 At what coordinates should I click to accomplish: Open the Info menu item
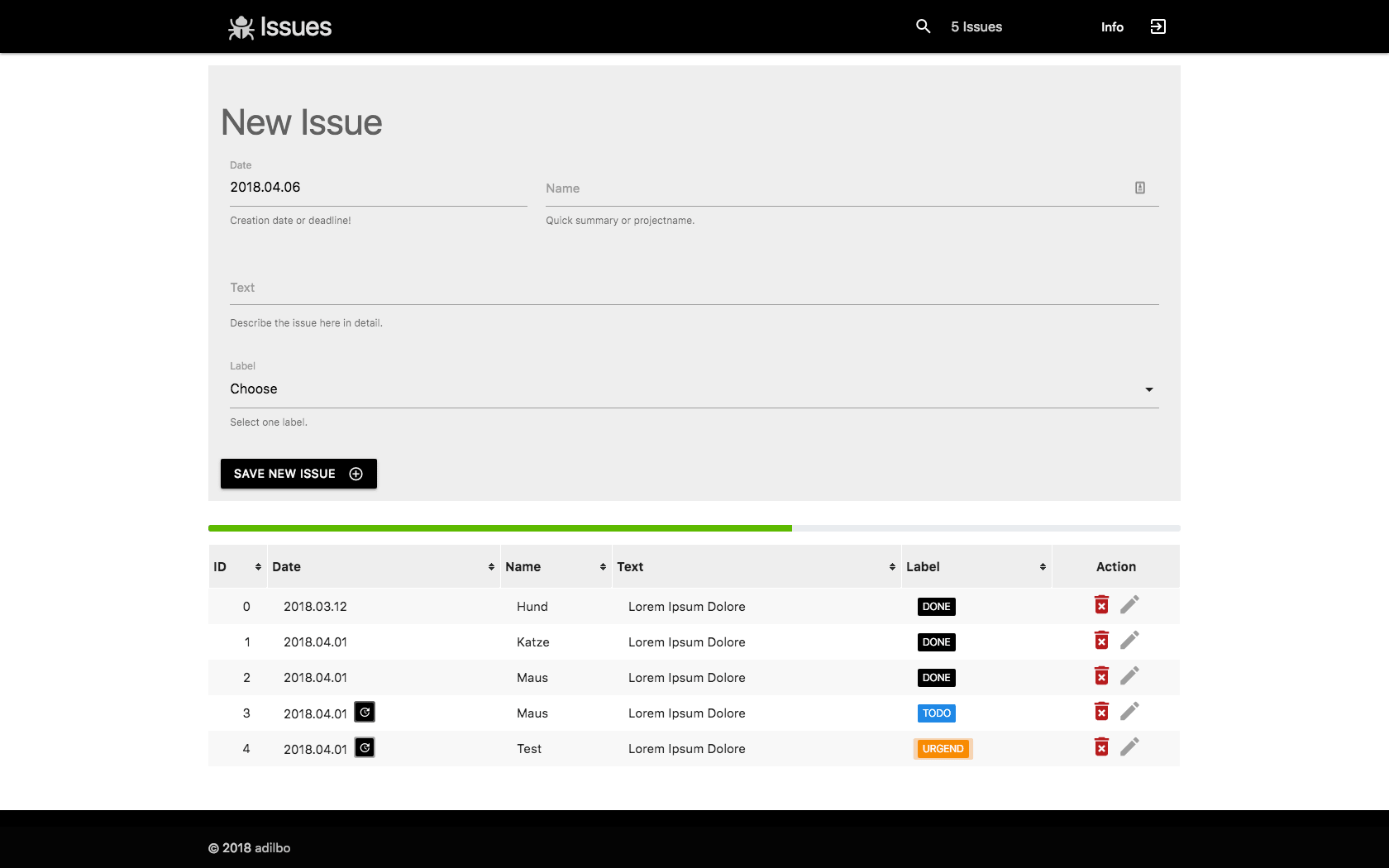point(1112,27)
